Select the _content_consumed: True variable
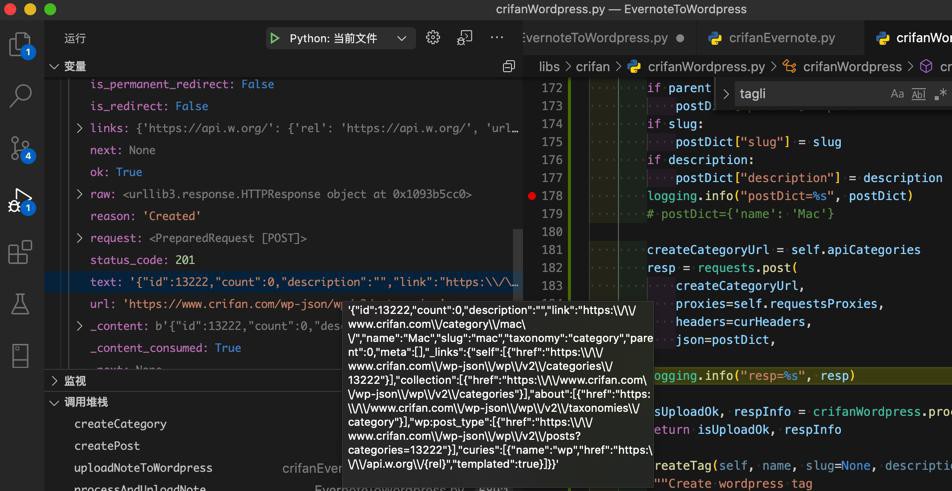The width and height of the screenshot is (952, 491). tap(166, 348)
